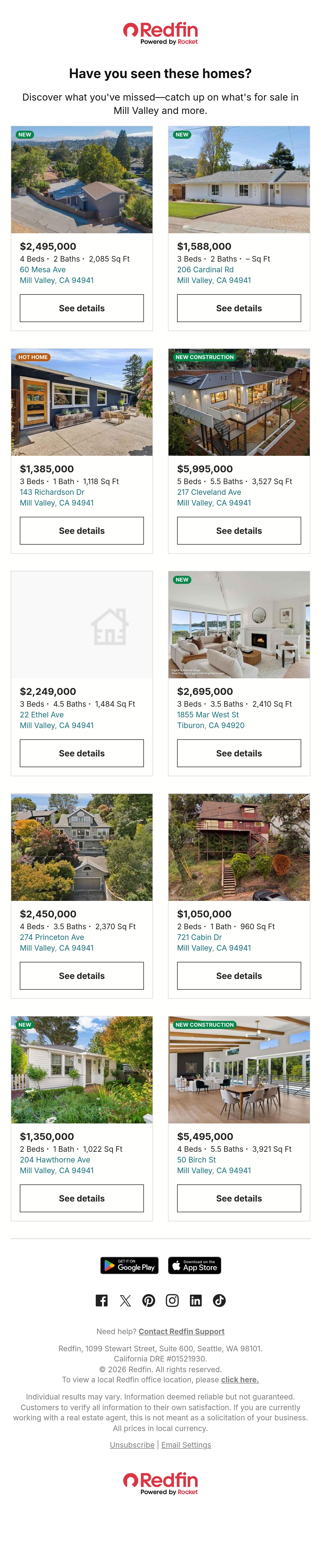The width and height of the screenshot is (321, 1568).
Task: Click the placeholder image for 22 Ethel Ave
Action: (82, 625)
